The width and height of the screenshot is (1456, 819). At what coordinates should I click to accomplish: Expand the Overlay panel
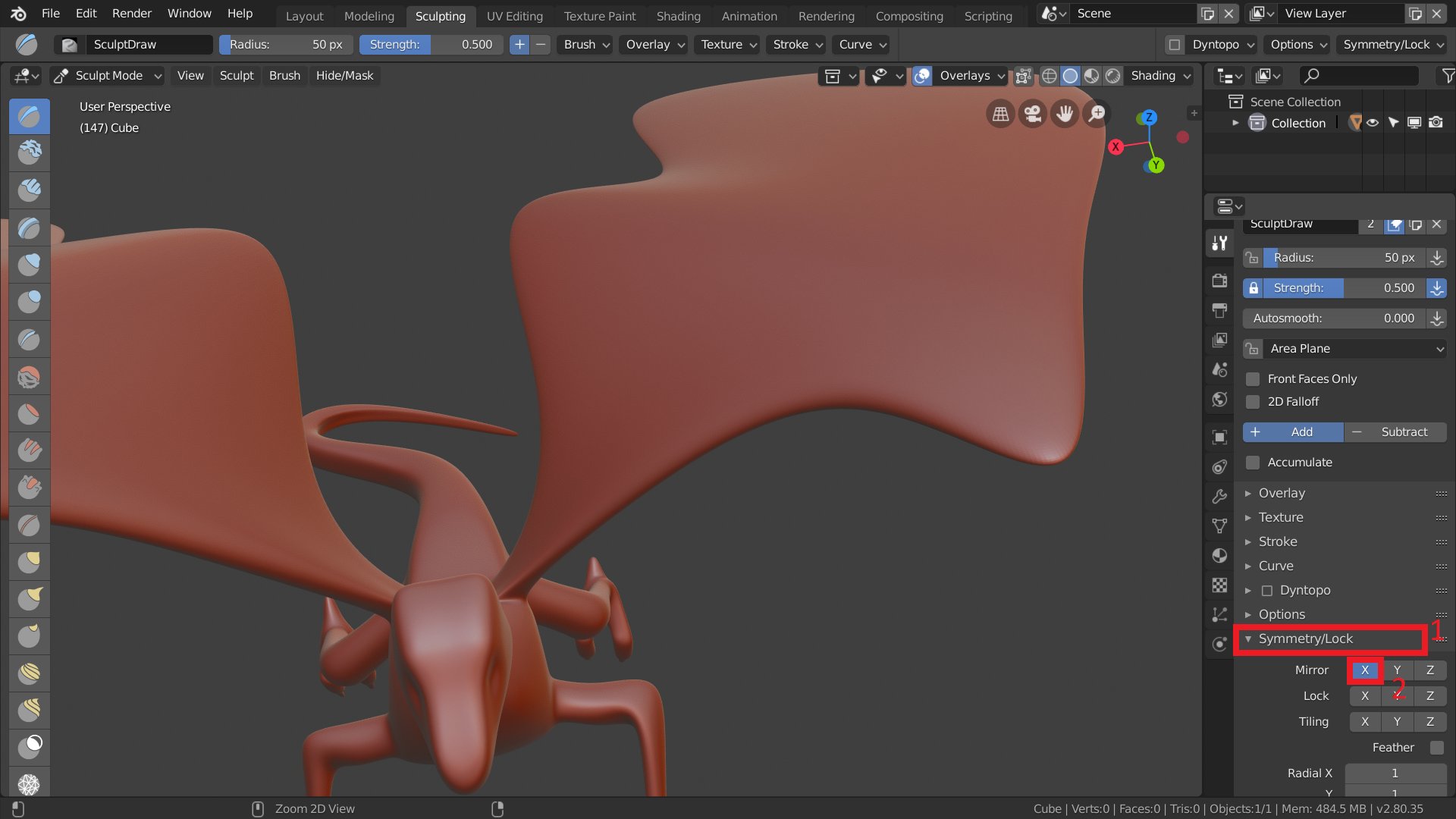tap(1282, 493)
